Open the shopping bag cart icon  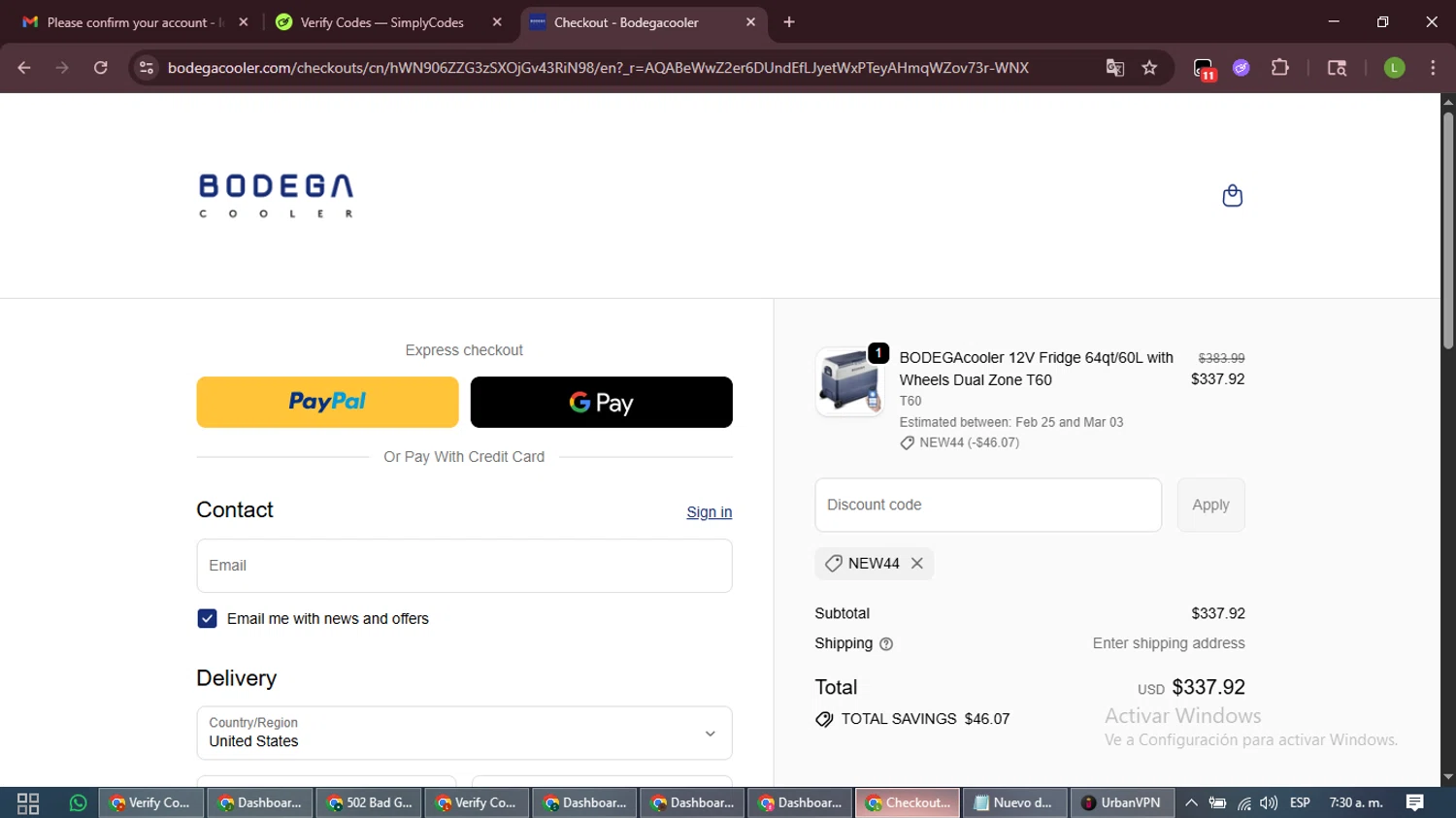(1232, 196)
